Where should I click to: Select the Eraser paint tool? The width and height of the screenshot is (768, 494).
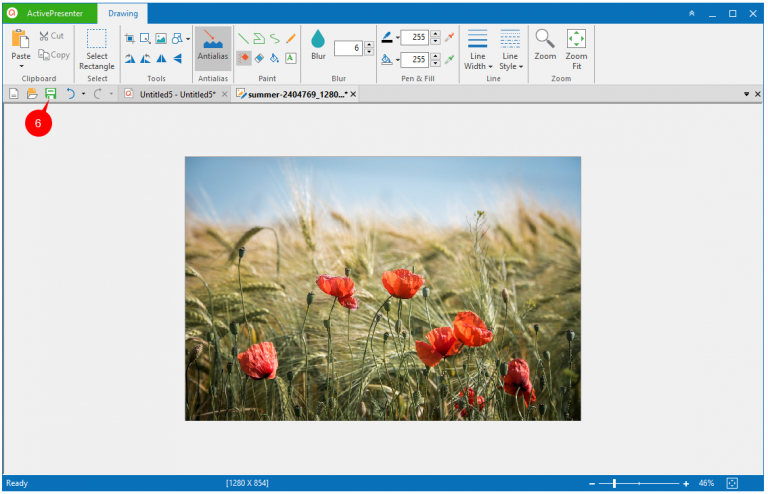pyautogui.click(x=259, y=58)
